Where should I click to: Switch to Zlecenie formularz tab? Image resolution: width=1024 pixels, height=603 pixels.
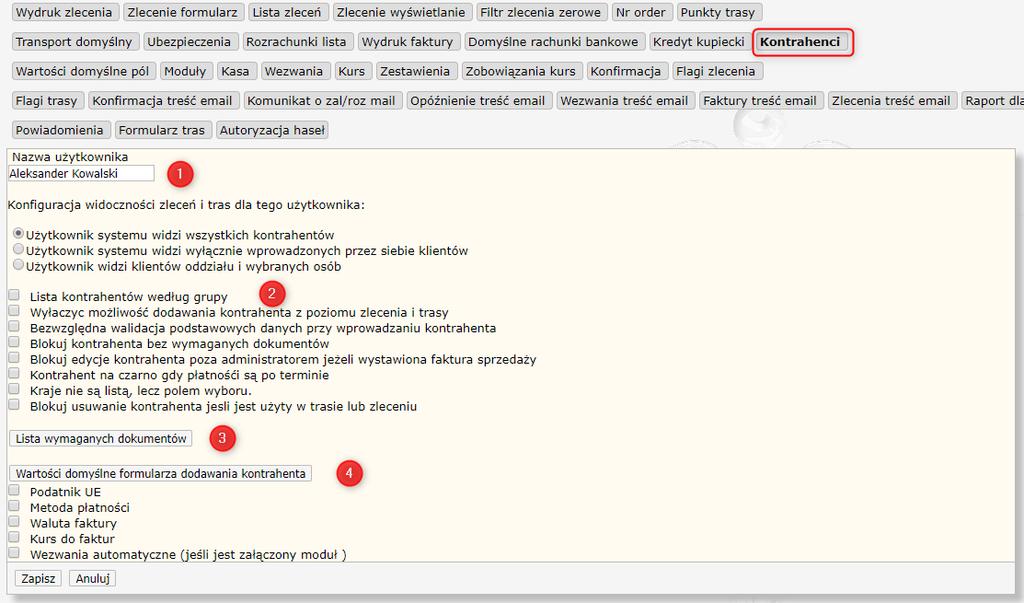[183, 12]
